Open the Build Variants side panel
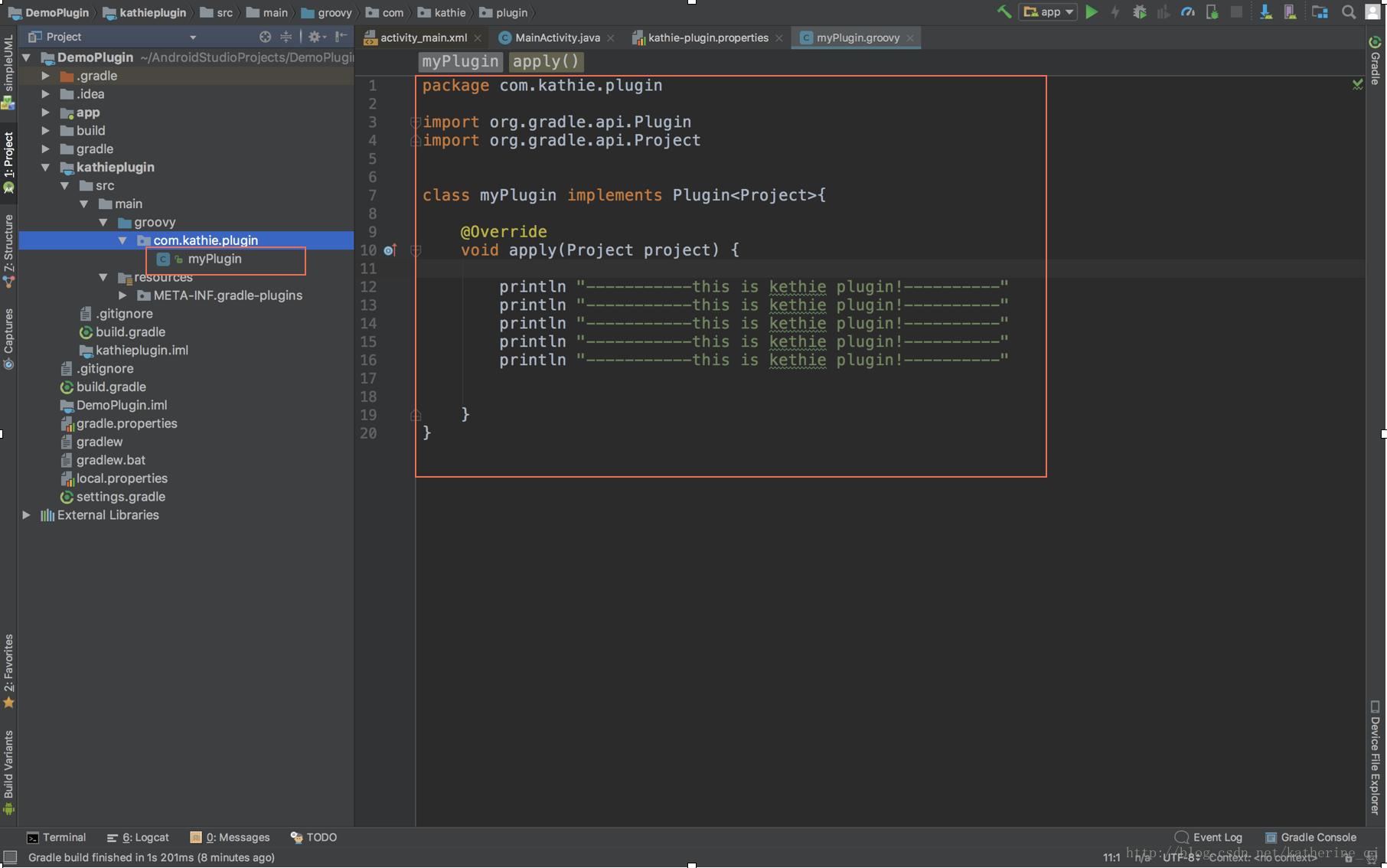1387x868 pixels. (8, 772)
